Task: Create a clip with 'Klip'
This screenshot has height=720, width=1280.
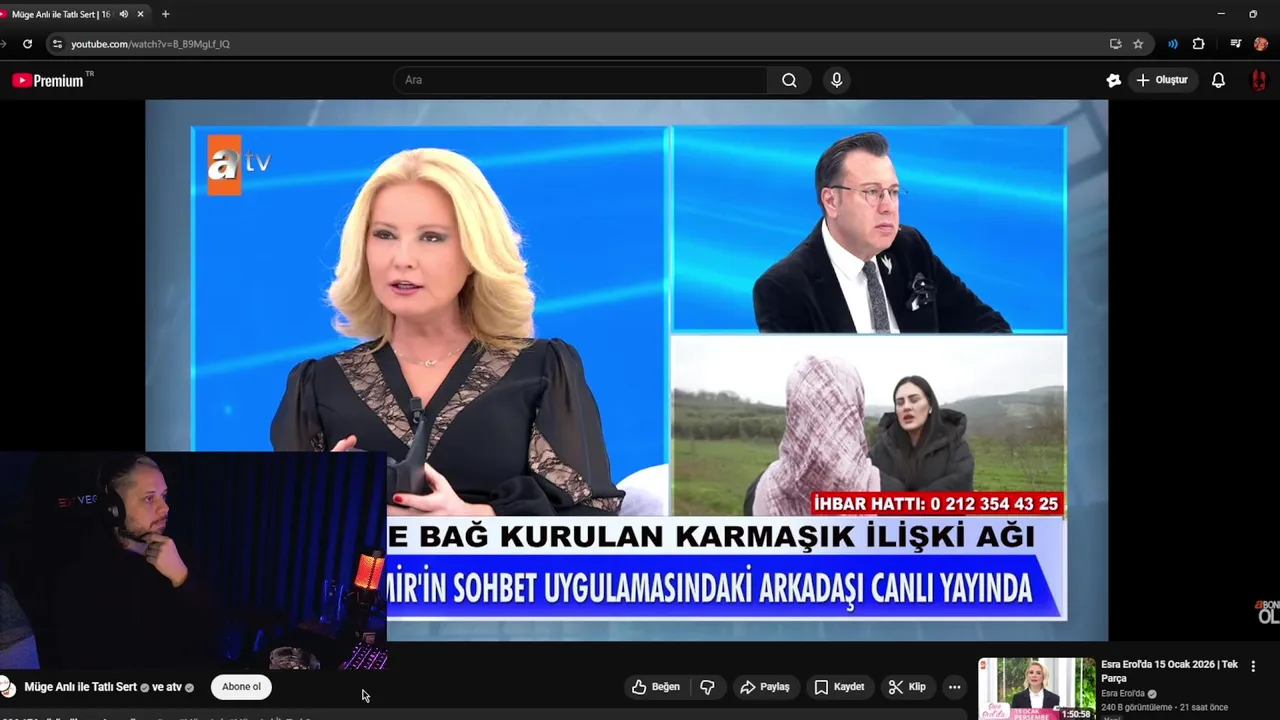Action: [x=908, y=687]
